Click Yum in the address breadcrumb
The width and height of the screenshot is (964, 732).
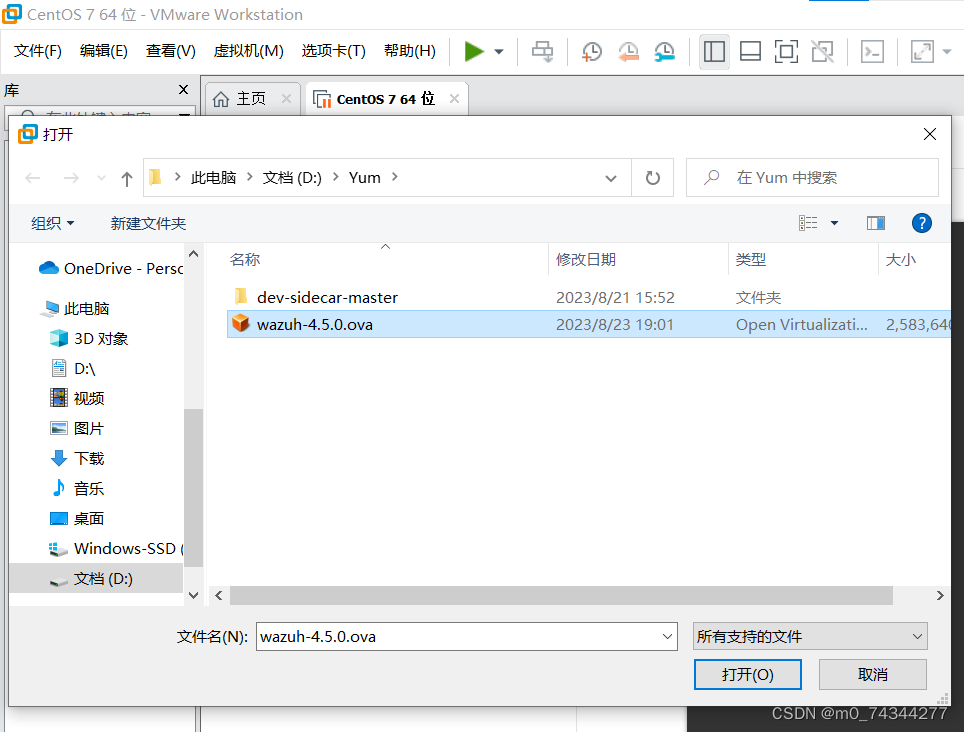[x=365, y=178]
